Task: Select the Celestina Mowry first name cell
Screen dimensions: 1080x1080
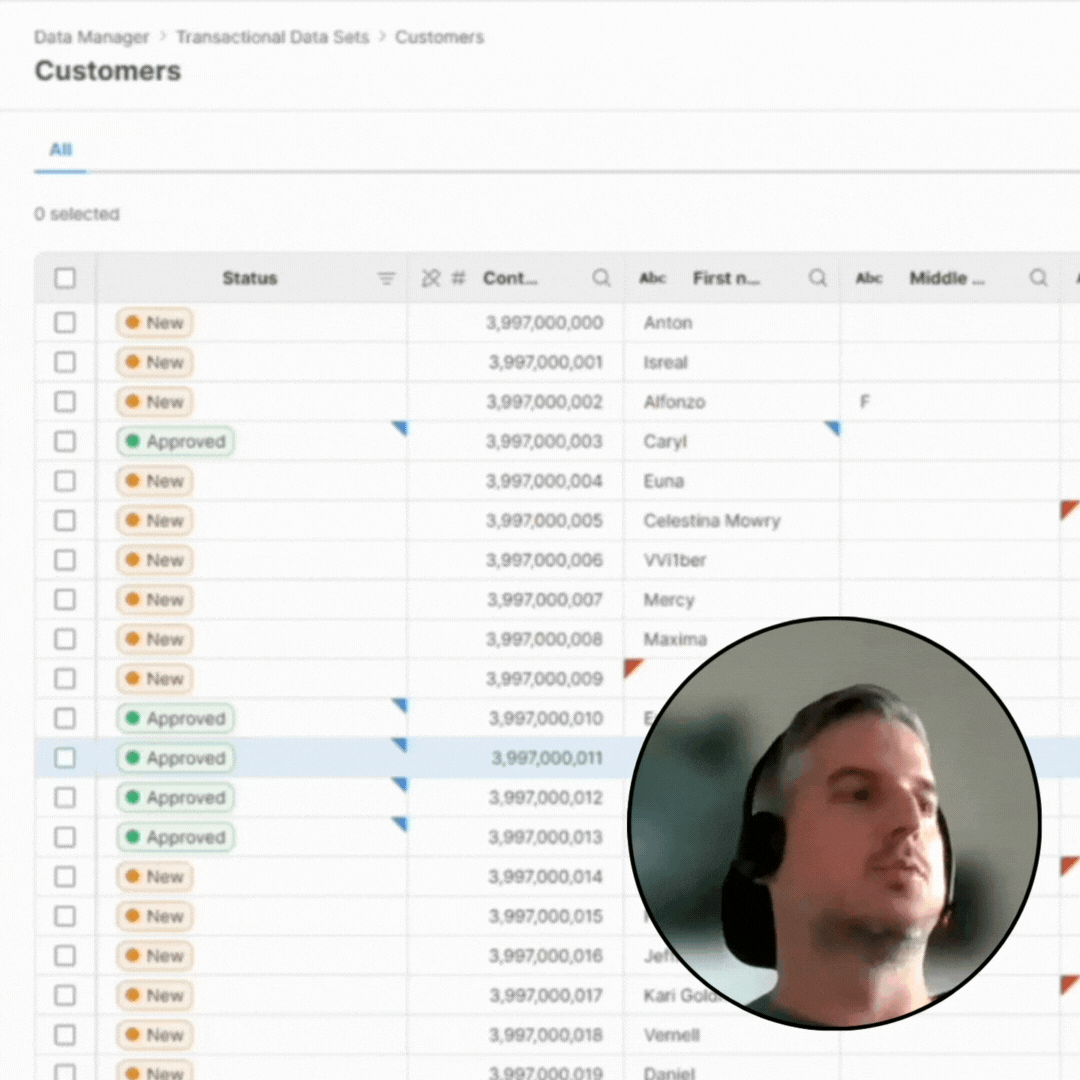Action: (712, 521)
